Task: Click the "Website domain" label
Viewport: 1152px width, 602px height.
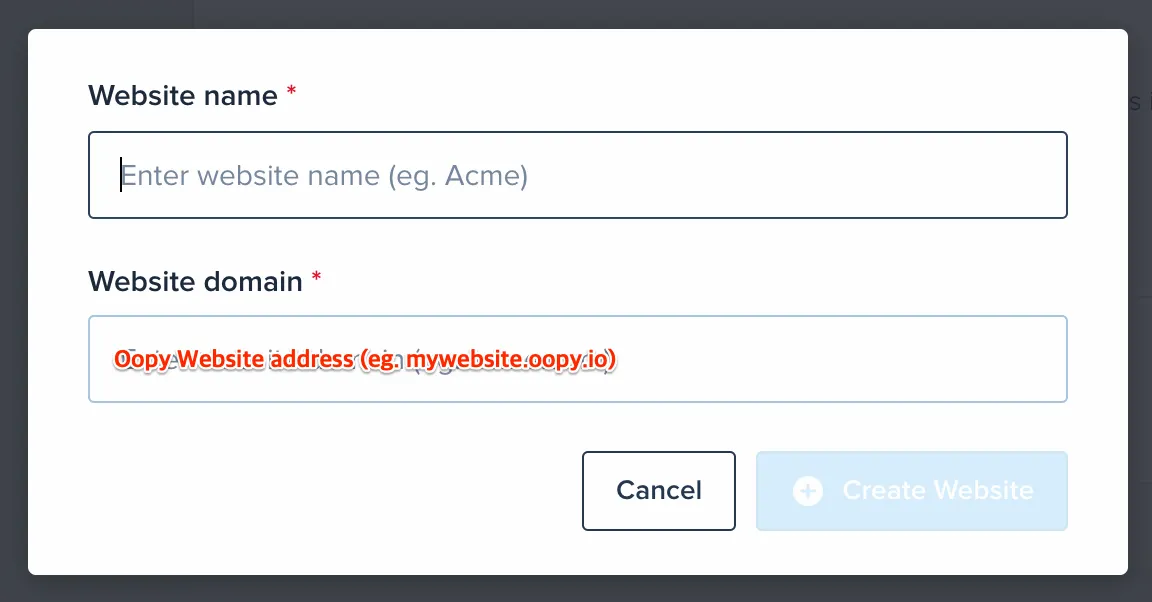Action: click(x=195, y=281)
